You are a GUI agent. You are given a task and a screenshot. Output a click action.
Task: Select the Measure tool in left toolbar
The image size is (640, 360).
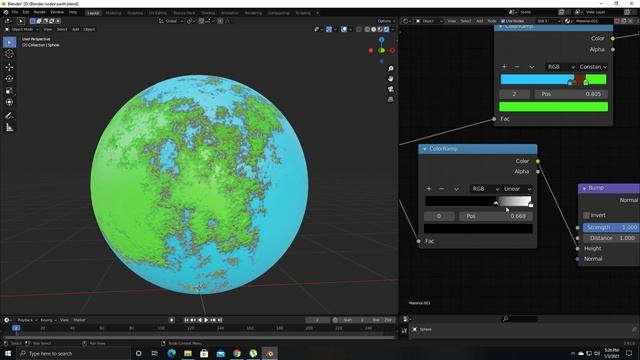(9, 128)
